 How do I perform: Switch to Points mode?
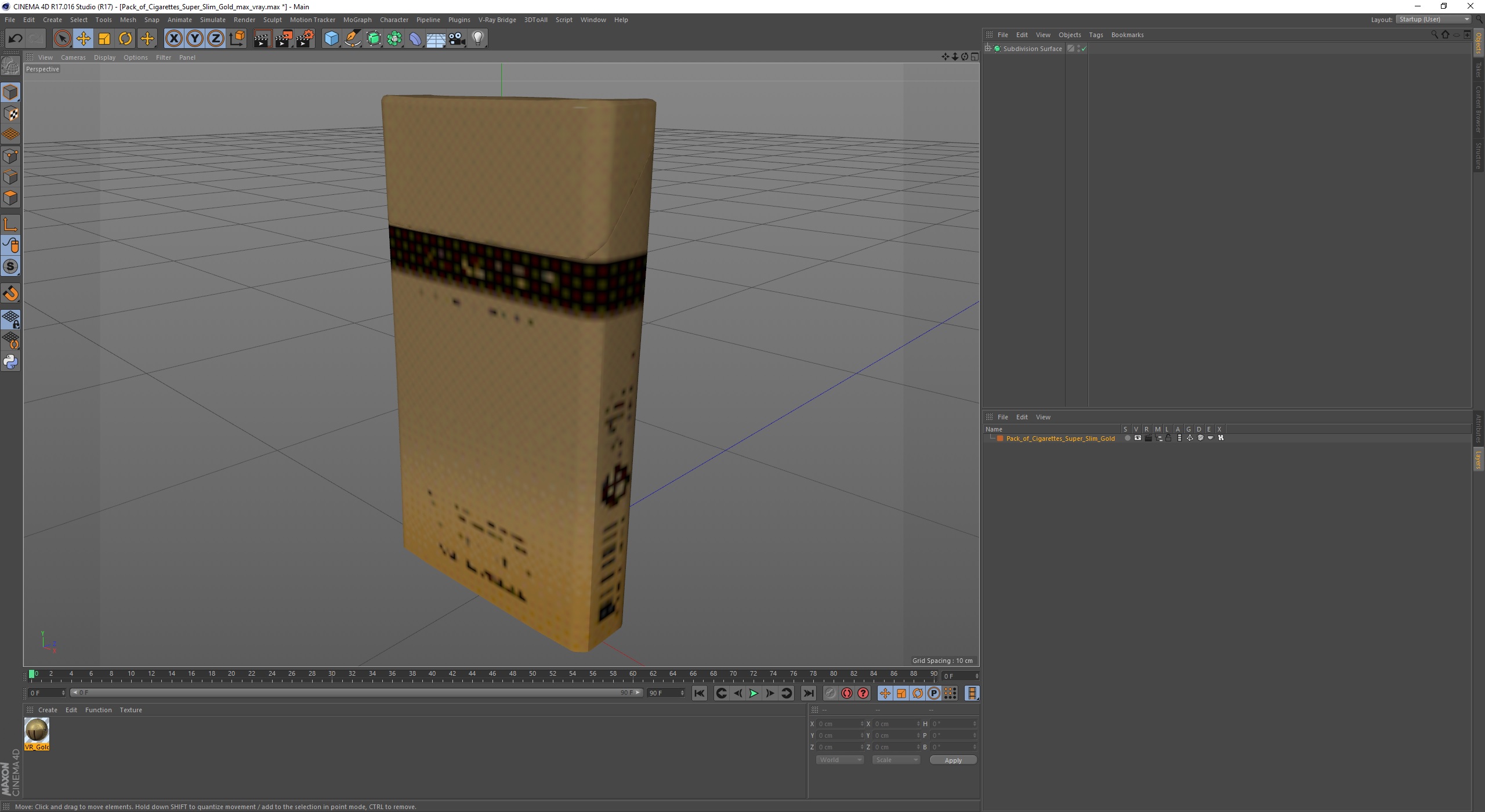click(10, 155)
